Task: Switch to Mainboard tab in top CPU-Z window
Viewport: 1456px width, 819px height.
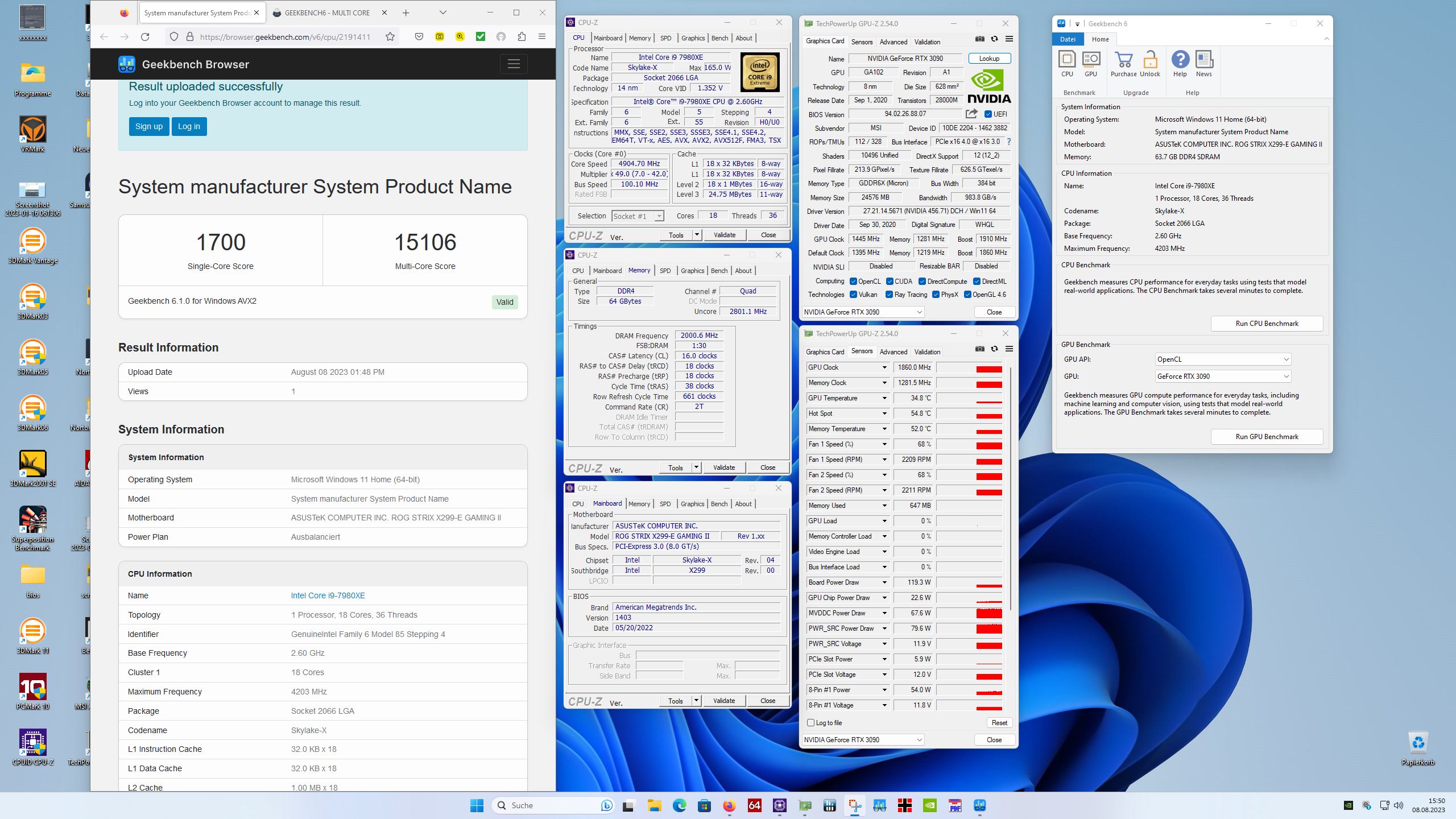Action: pyautogui.click(x=607, y=38)
